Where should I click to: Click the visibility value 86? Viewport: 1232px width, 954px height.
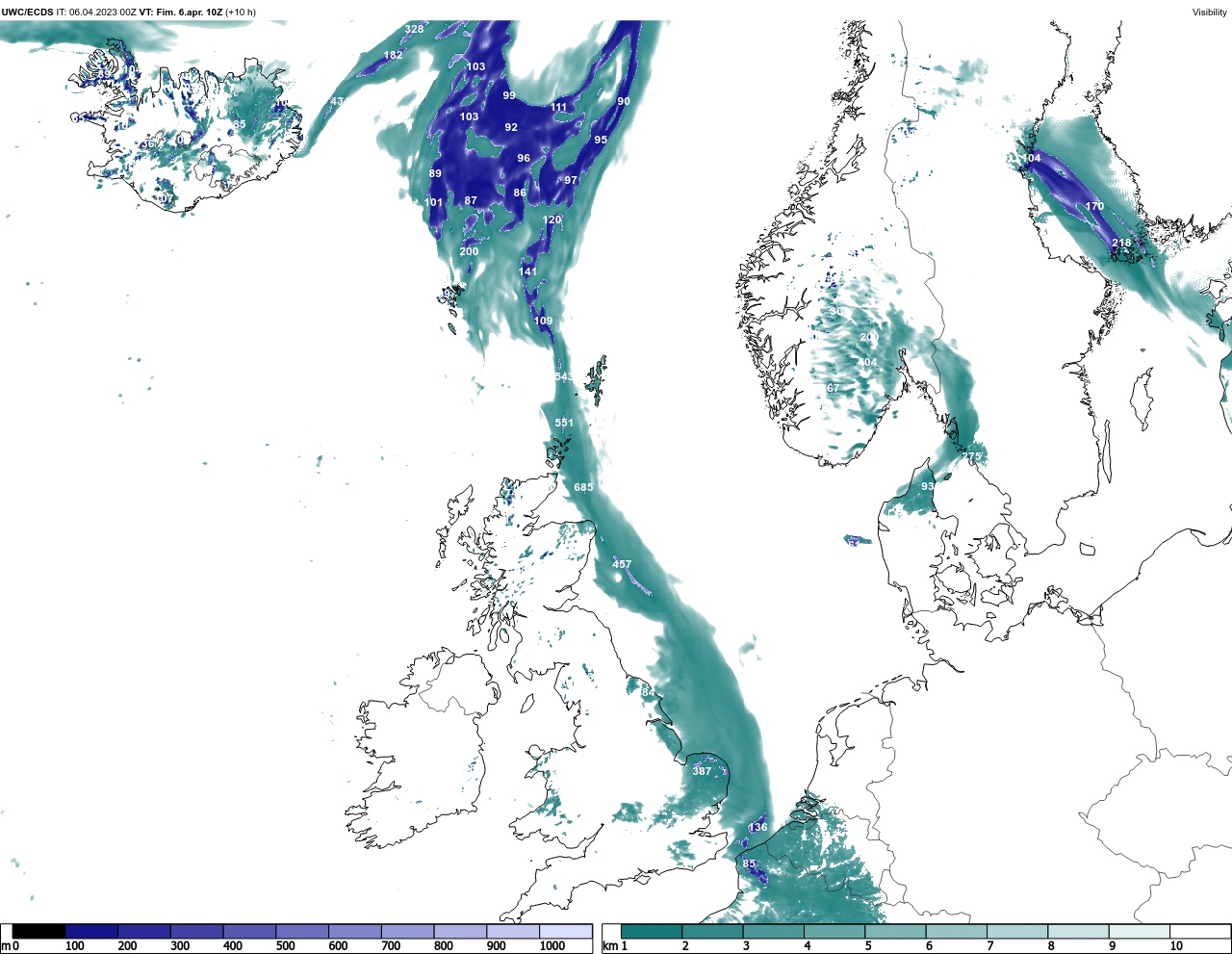520,193
